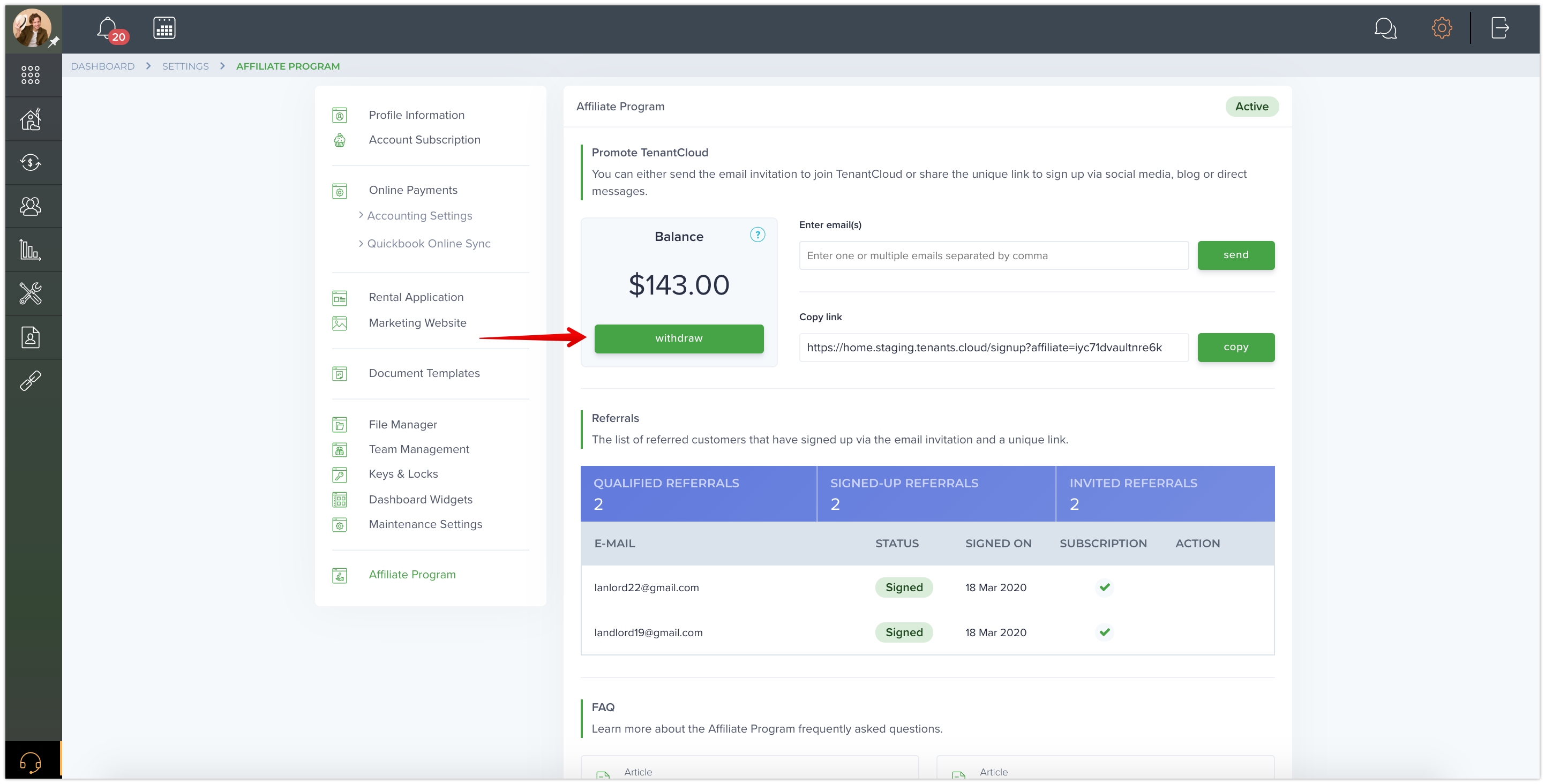Screen dimensions: 1545x784
Task: Go to DASHBOARD breadcrumb link
Action: [x=102, y=66]
